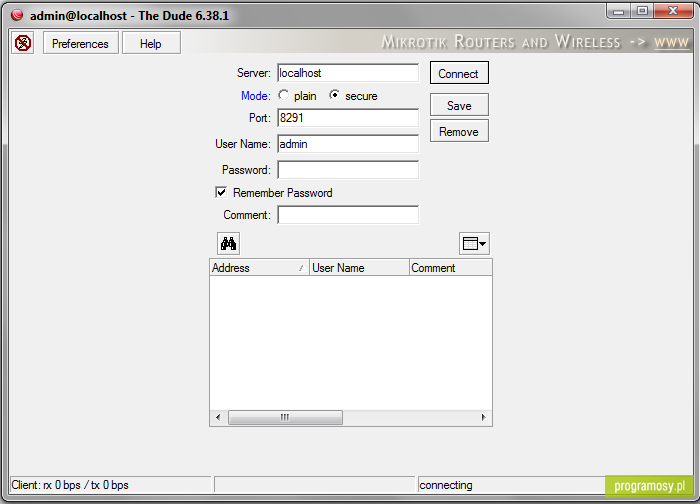Sort by the Comment column header
The width and height of the screenshot is (700, 504).
(x=451, y=267)
